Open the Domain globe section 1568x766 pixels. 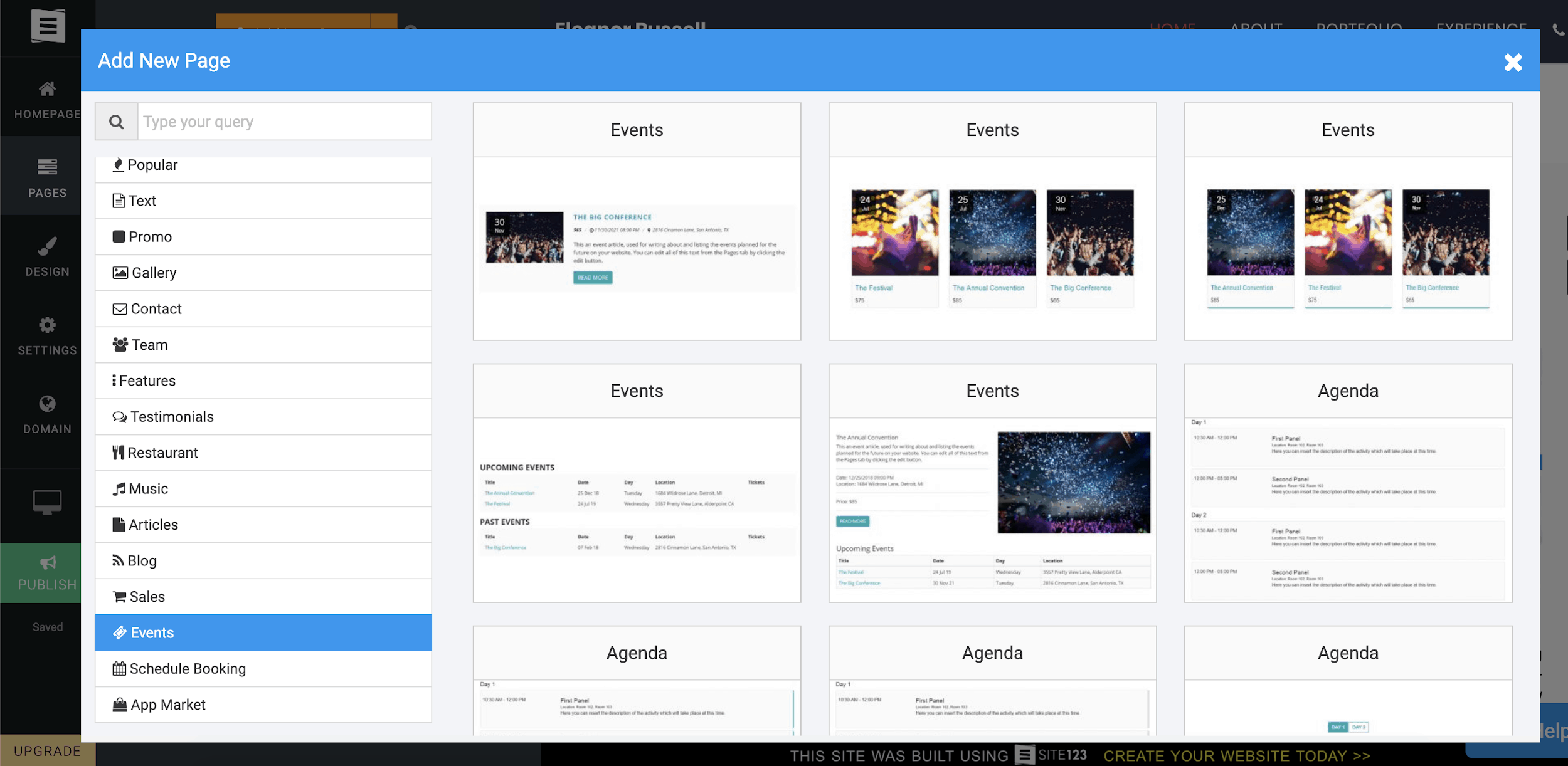pyautogui.click(x=47, y=414)
